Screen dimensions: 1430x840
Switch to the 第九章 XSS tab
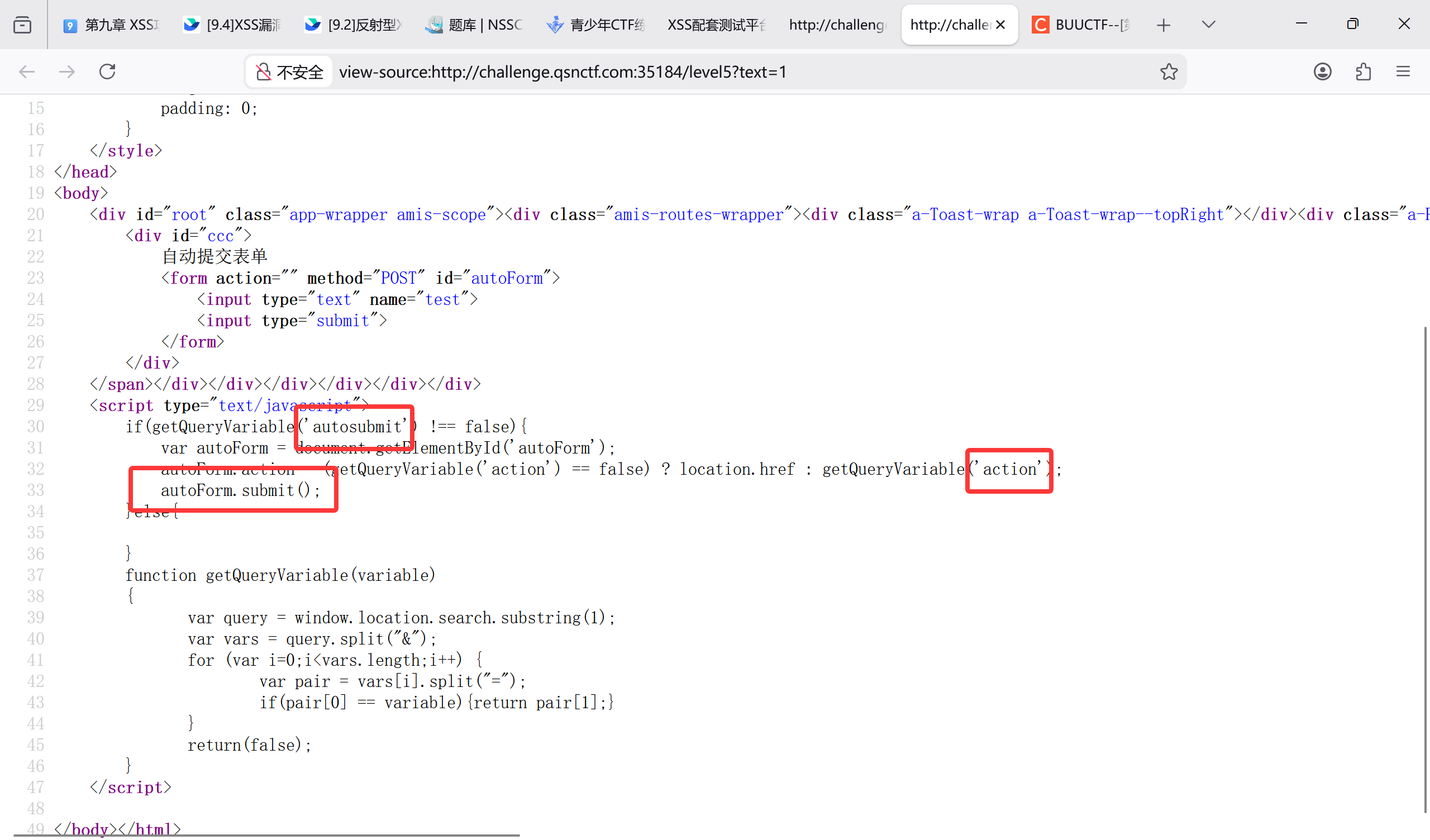[112, 25]
